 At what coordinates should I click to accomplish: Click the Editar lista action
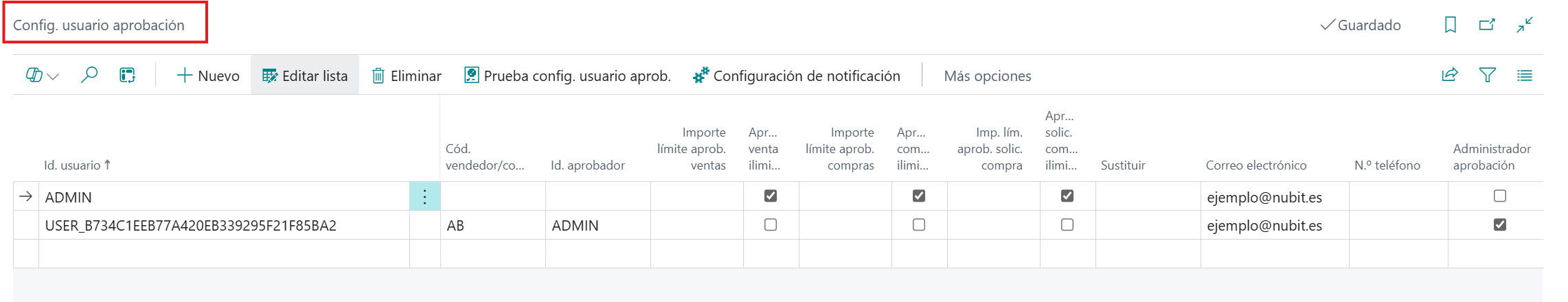tap(305, 75)
